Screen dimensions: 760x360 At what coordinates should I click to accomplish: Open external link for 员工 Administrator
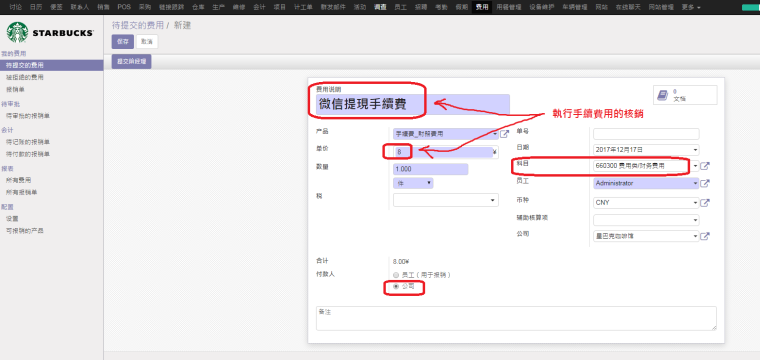(705, 184)
